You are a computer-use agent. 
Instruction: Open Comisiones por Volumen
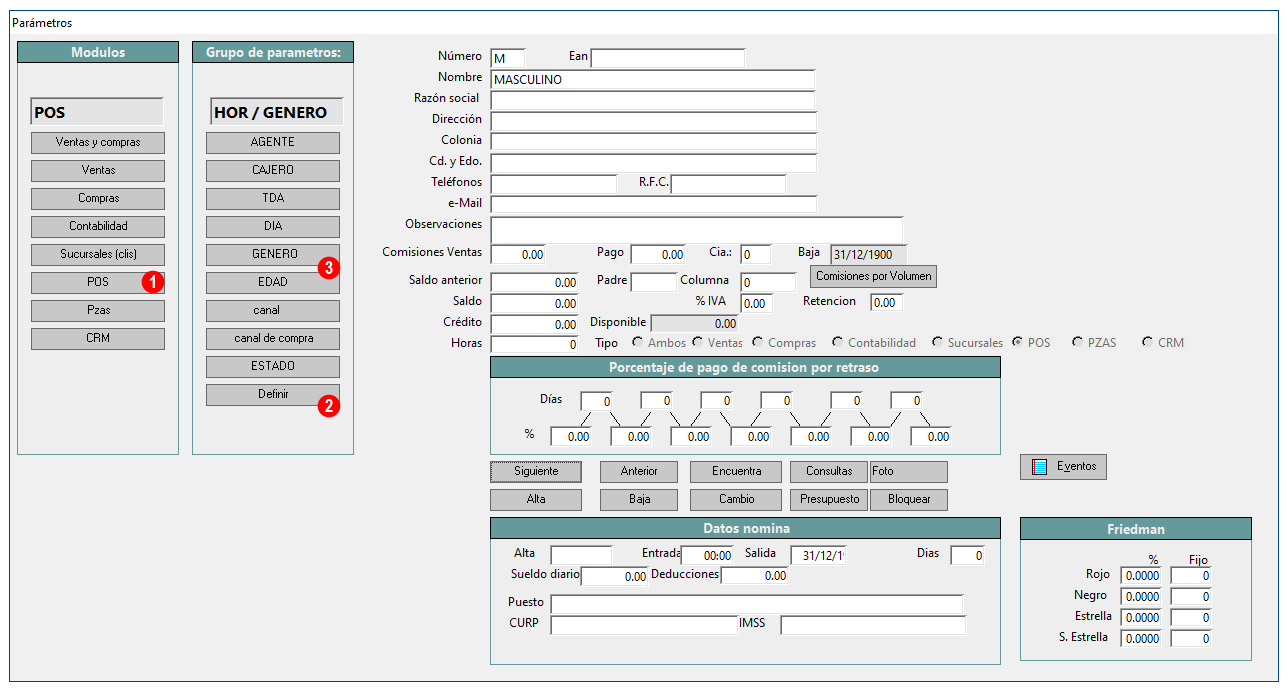pos(873,276)
